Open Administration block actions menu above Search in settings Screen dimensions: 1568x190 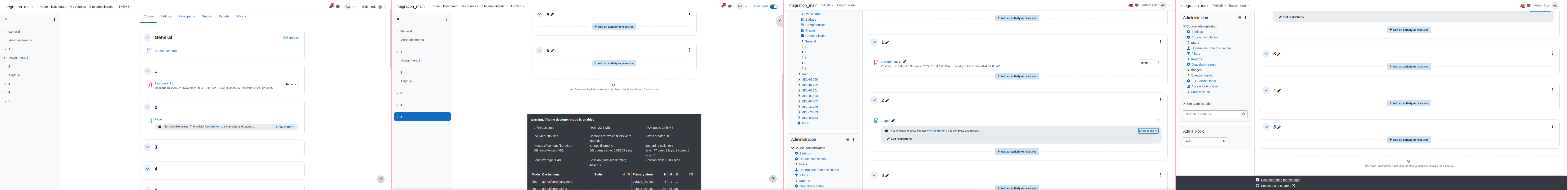point(1245,18)
